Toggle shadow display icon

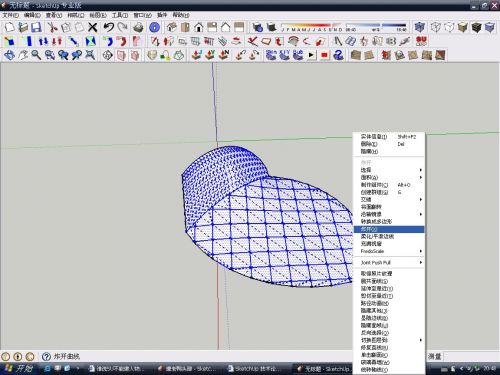271,27
